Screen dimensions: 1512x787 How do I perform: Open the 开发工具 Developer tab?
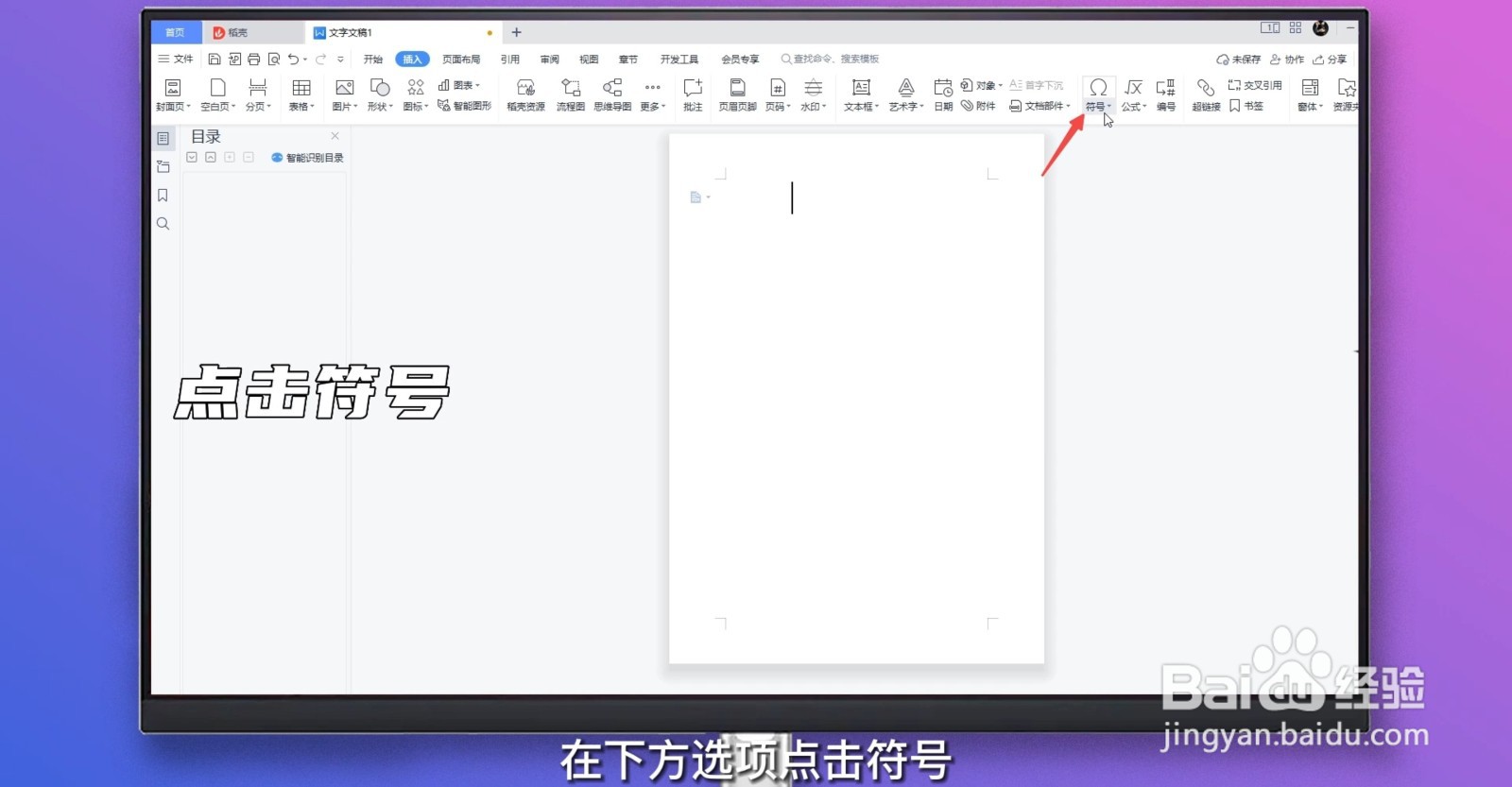[679, 59]
